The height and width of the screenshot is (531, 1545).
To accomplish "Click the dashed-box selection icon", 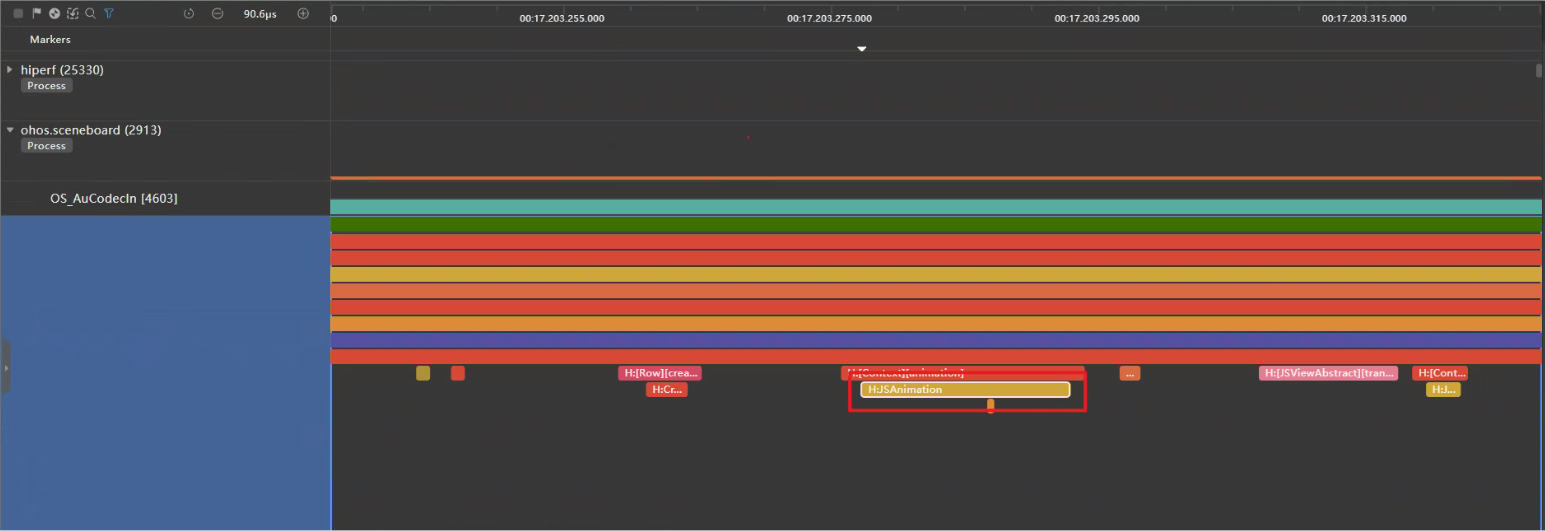I will [72, 14].
